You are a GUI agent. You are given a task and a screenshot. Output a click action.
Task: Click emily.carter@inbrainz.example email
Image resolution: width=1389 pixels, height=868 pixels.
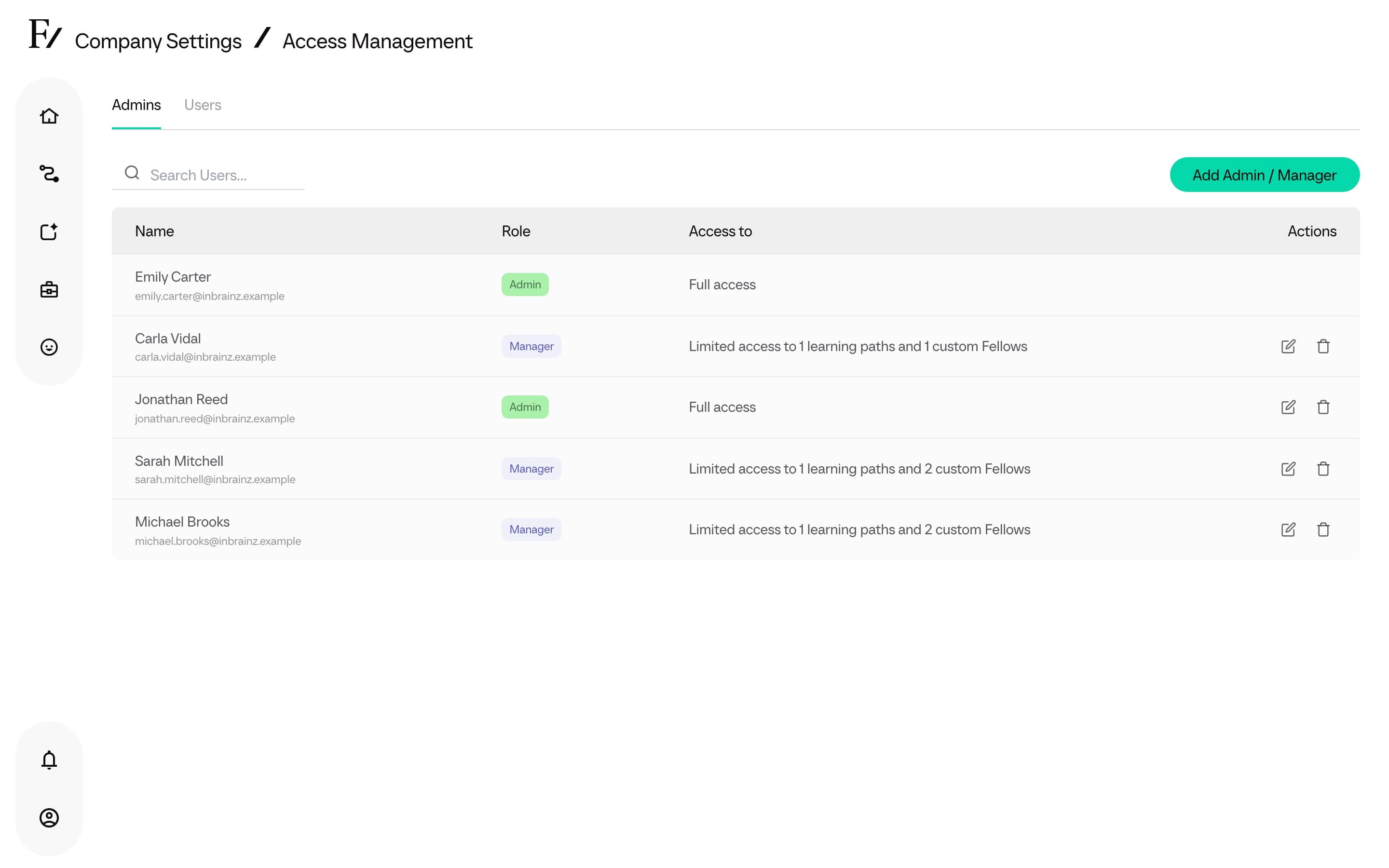click(x=209, y=296)
